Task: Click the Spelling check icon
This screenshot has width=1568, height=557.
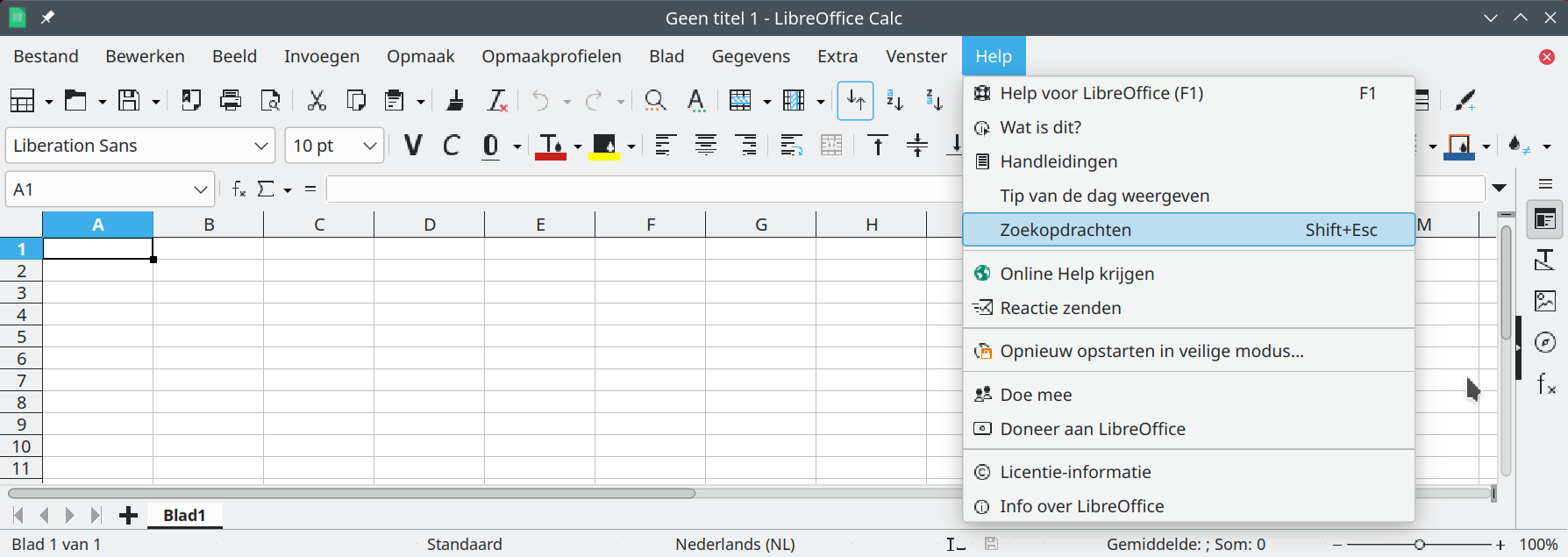Action: (696, 101)
